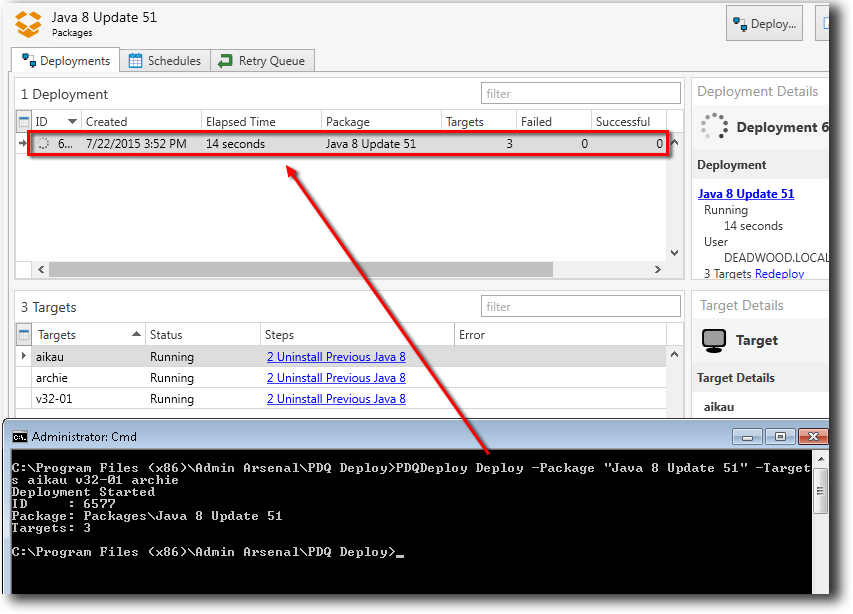Open the Retry Queue tab

tap(262, 61)
